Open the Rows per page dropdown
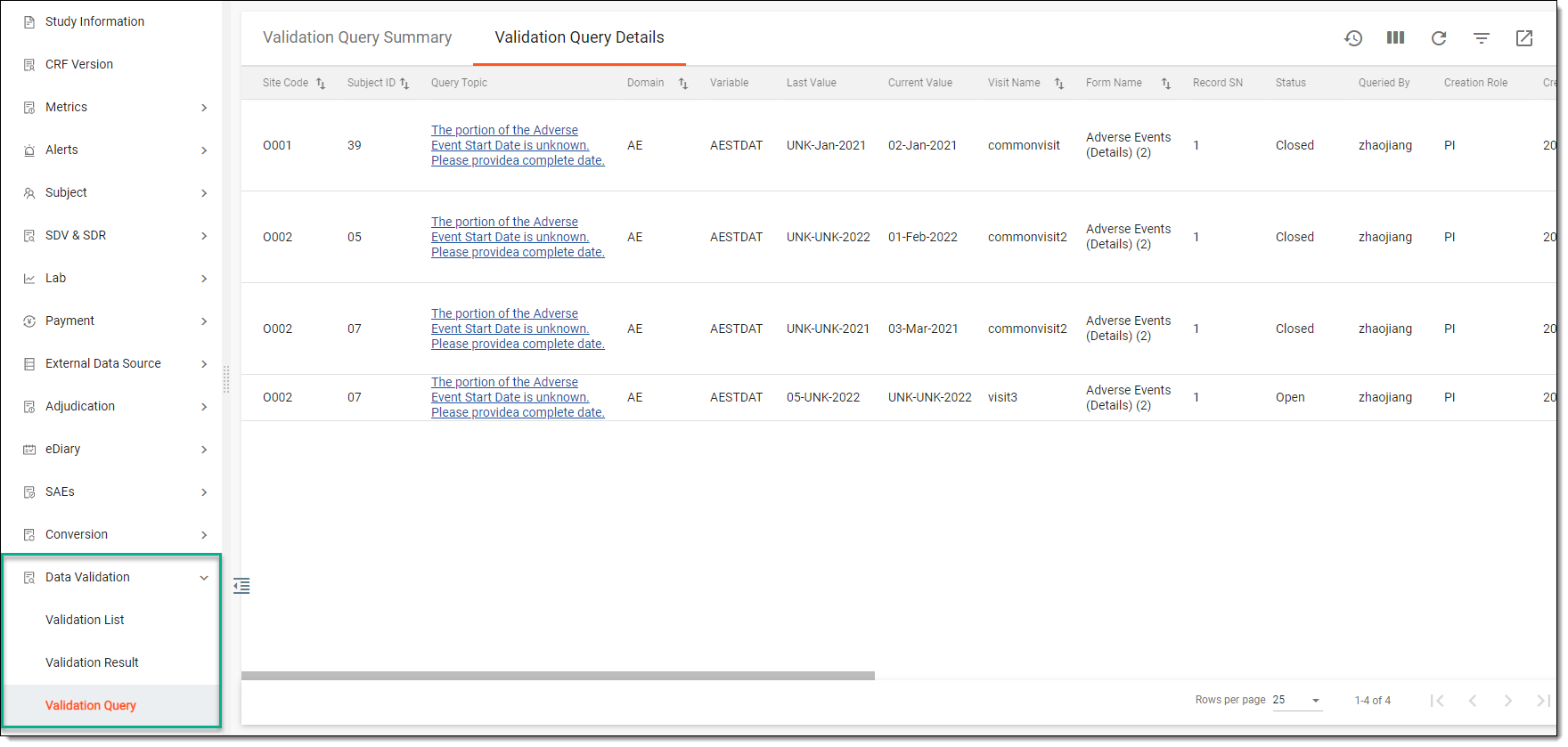 click(x=1297, y=700)
